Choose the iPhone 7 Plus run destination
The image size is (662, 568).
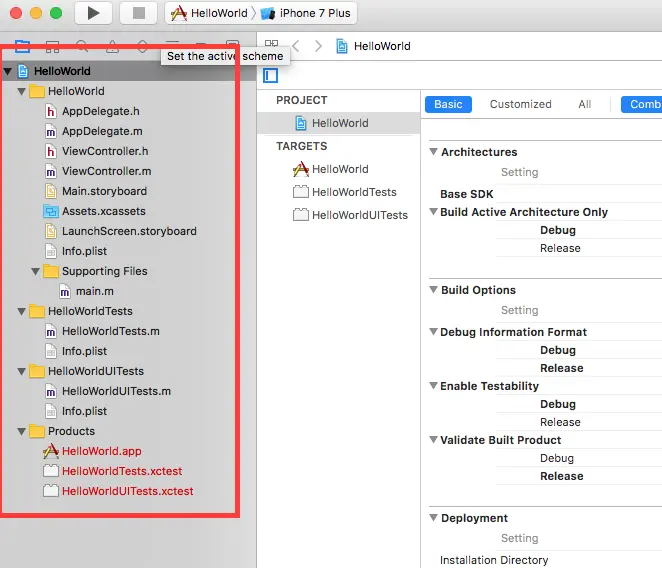pos(306,13)
